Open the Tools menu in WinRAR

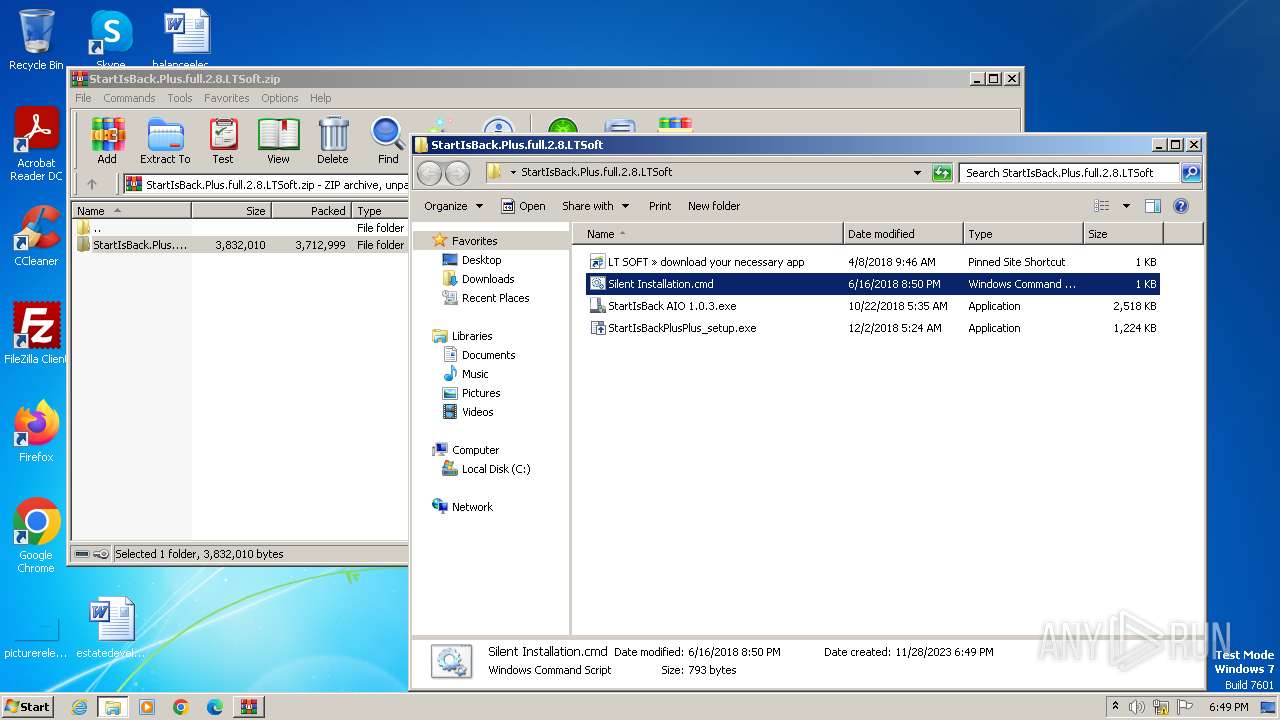click(180, 98)
